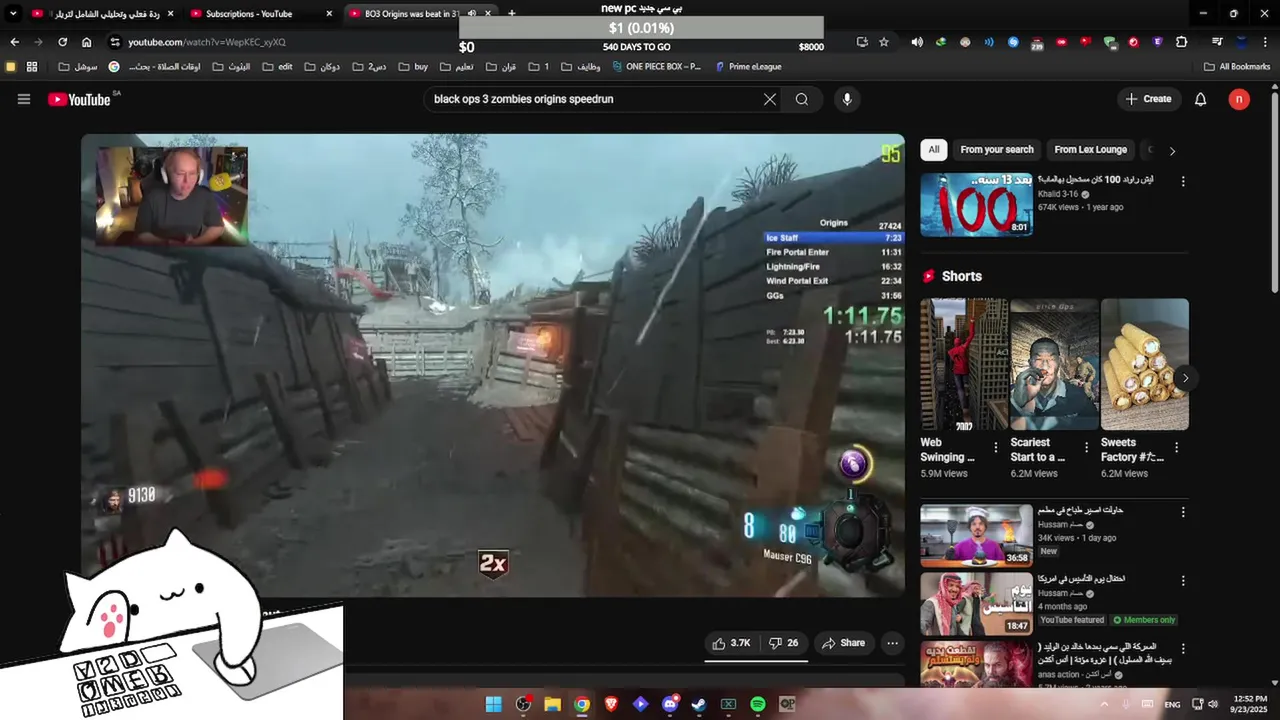Open options for the 36:58 Hussam video
This screenshot has height=720, width=1280.
[x=1183, y=512]
